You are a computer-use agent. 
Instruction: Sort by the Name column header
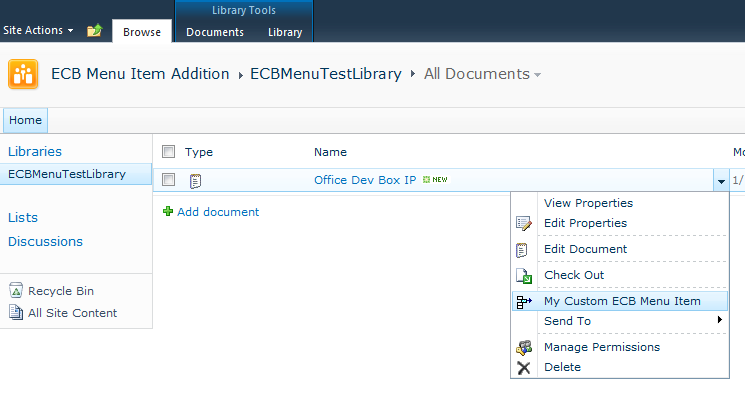330,152
